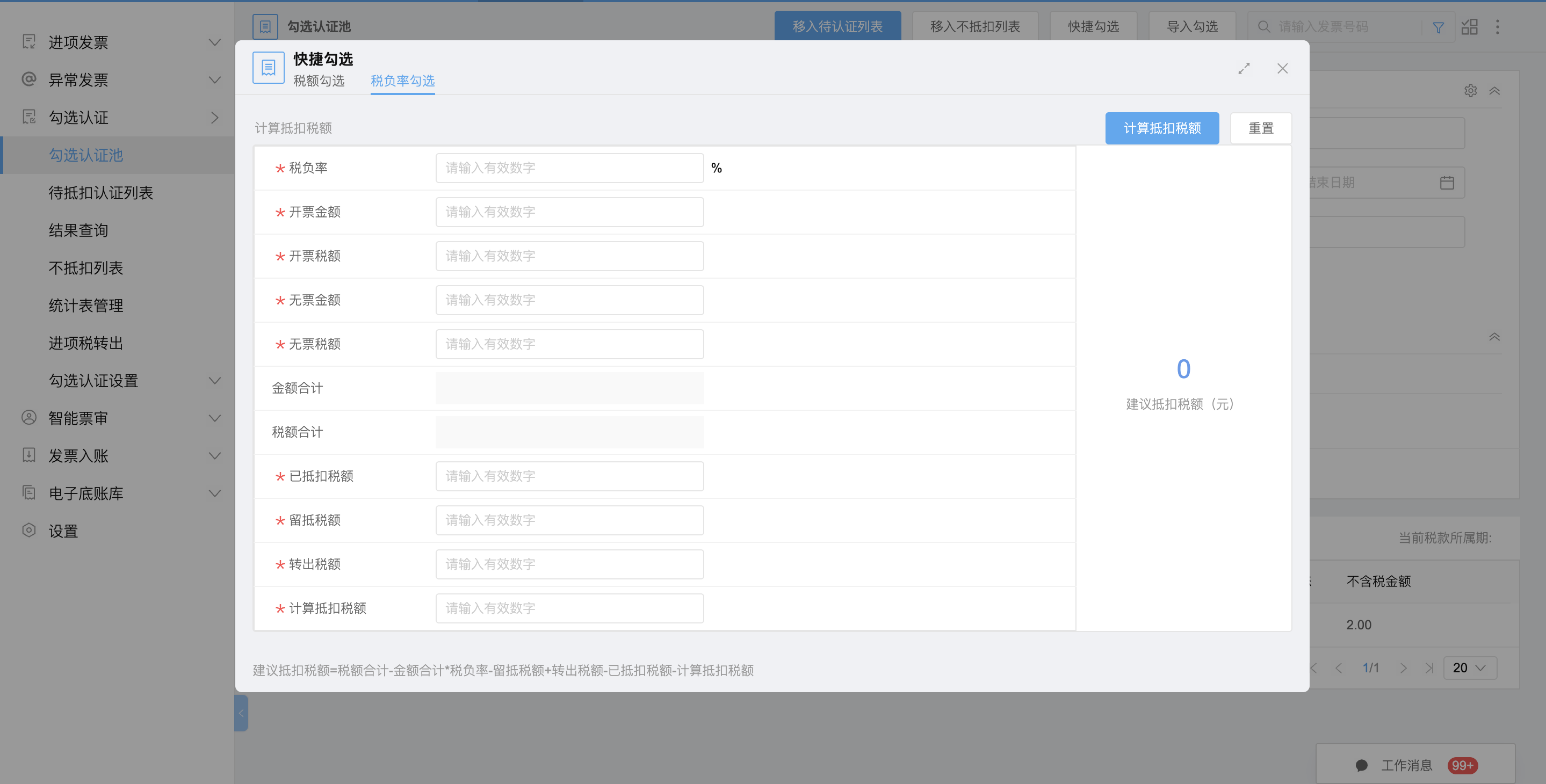Click the 智能票审 sidebar icon
This screenshot has height=784, width=1546.
(x=29, y=417)
